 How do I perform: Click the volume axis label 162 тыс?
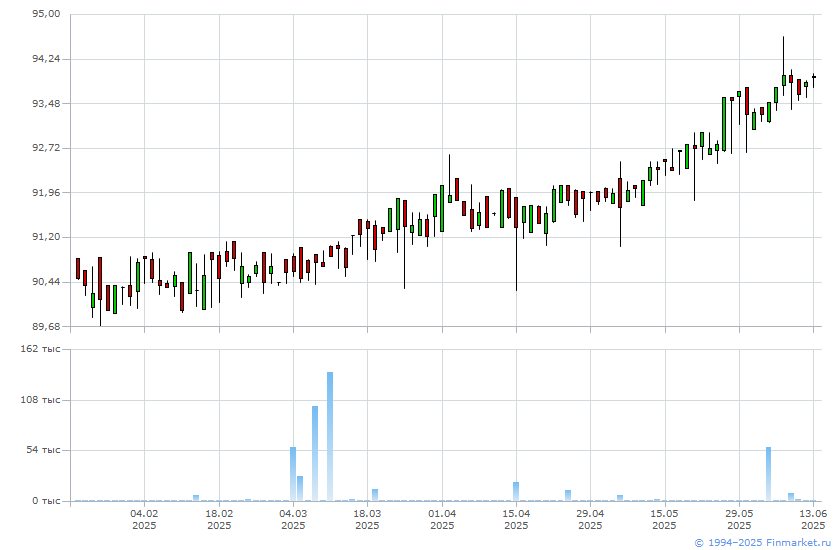coord(41,349)
